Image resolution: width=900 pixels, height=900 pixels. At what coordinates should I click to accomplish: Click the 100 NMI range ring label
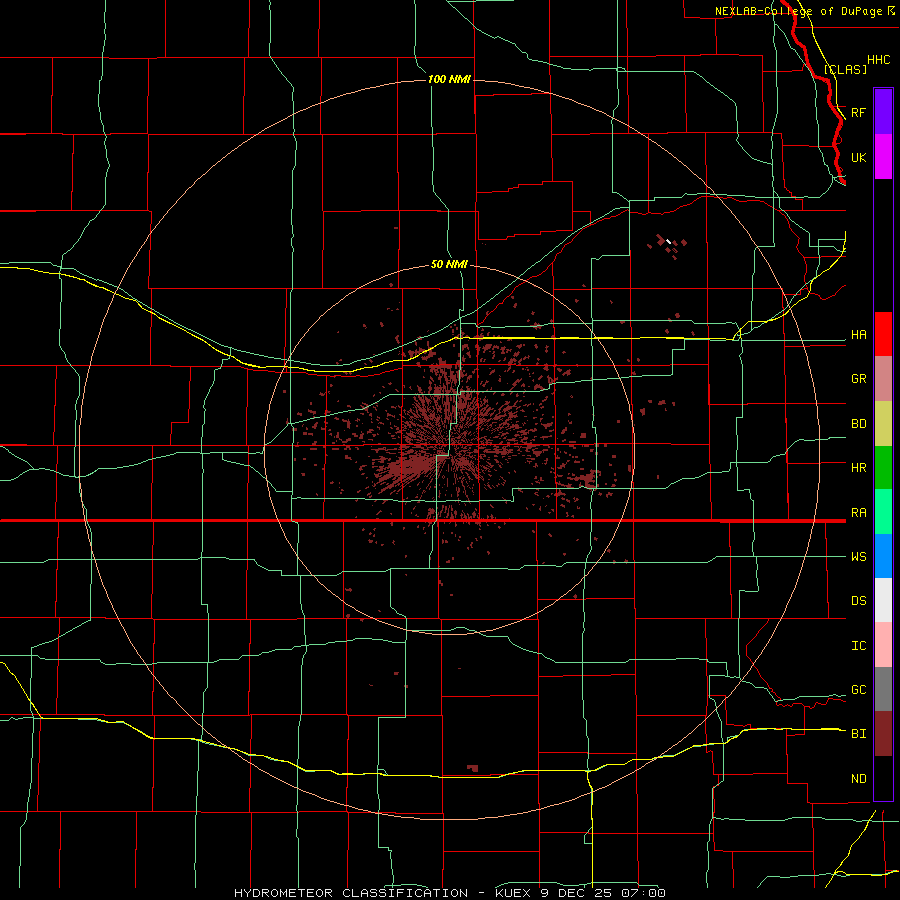449,79
